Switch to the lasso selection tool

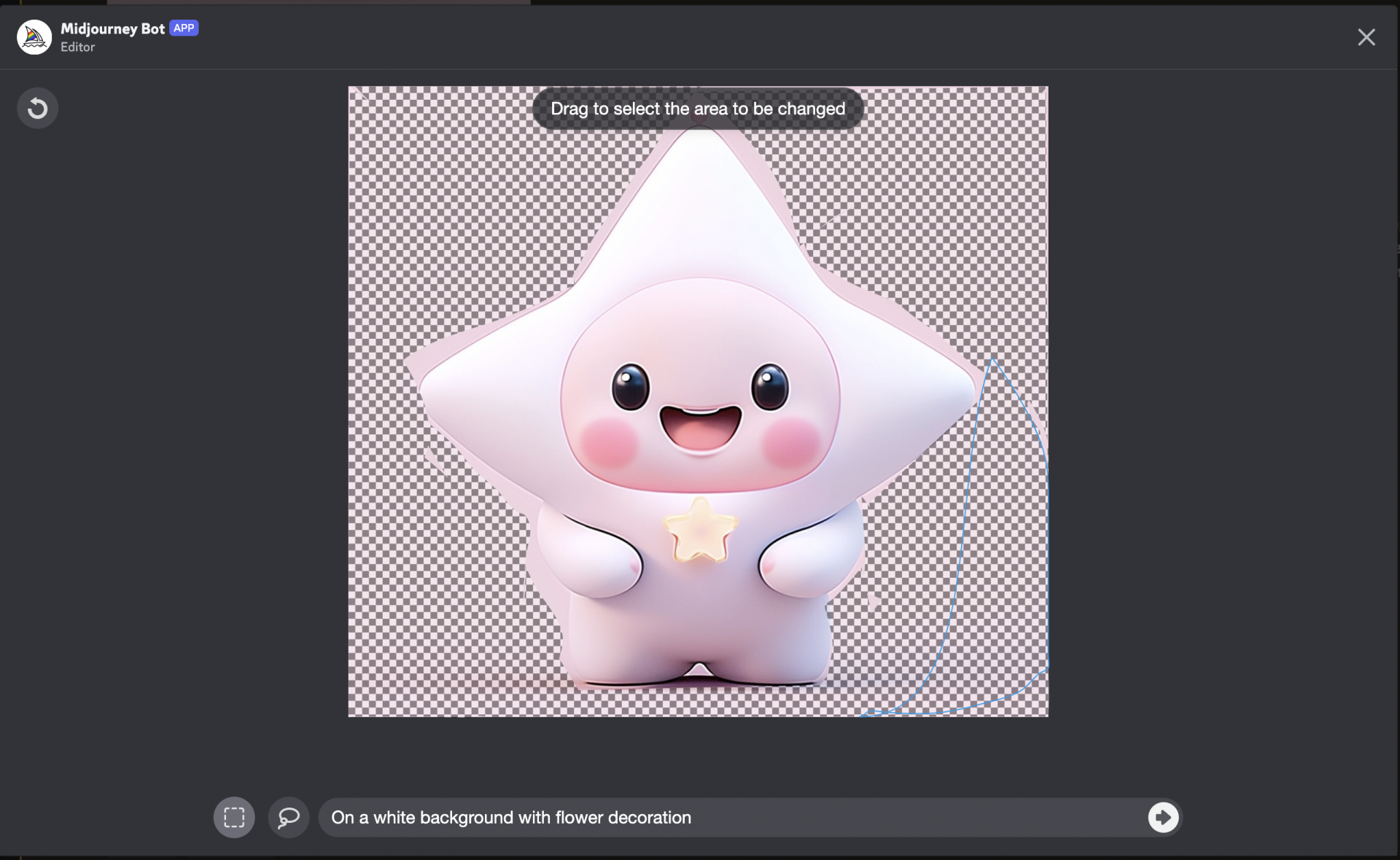tap(289, 817)
